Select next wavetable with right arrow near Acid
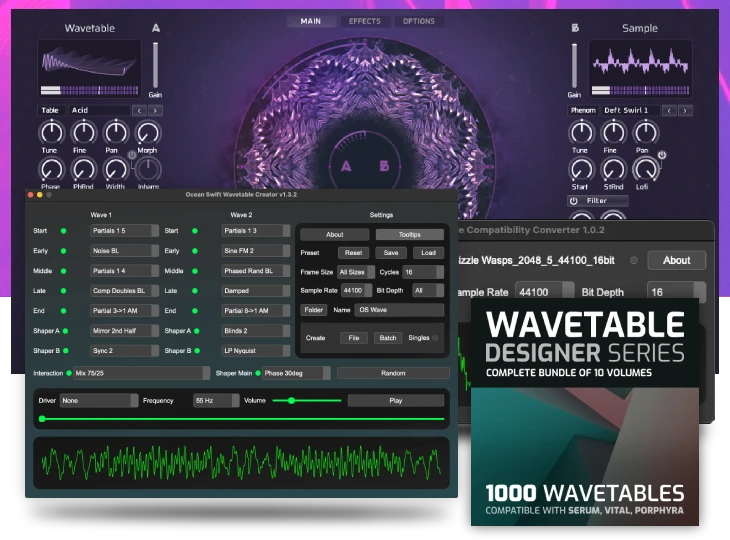 coord(155,111)
